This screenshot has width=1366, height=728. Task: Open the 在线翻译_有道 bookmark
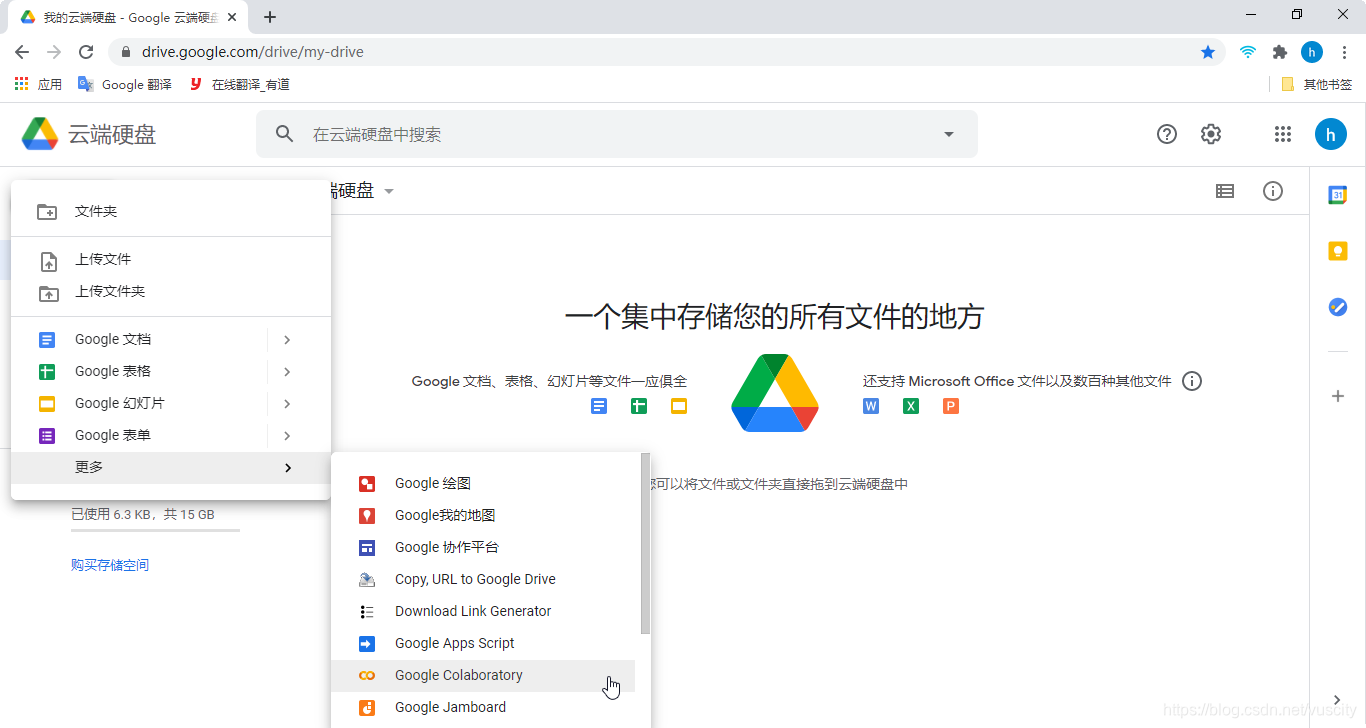point(239,84)
